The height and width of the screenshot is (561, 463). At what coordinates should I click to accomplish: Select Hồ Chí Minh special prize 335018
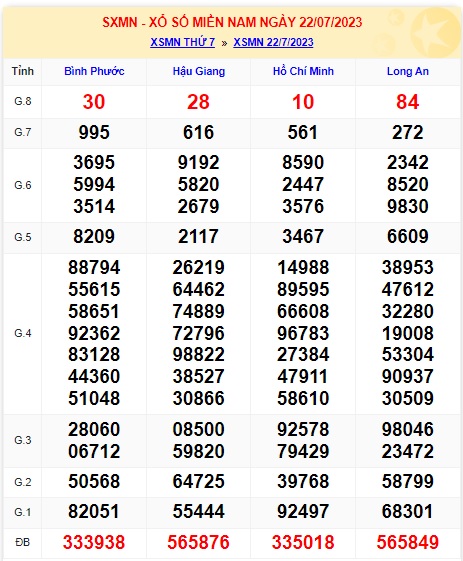(303, 542)
